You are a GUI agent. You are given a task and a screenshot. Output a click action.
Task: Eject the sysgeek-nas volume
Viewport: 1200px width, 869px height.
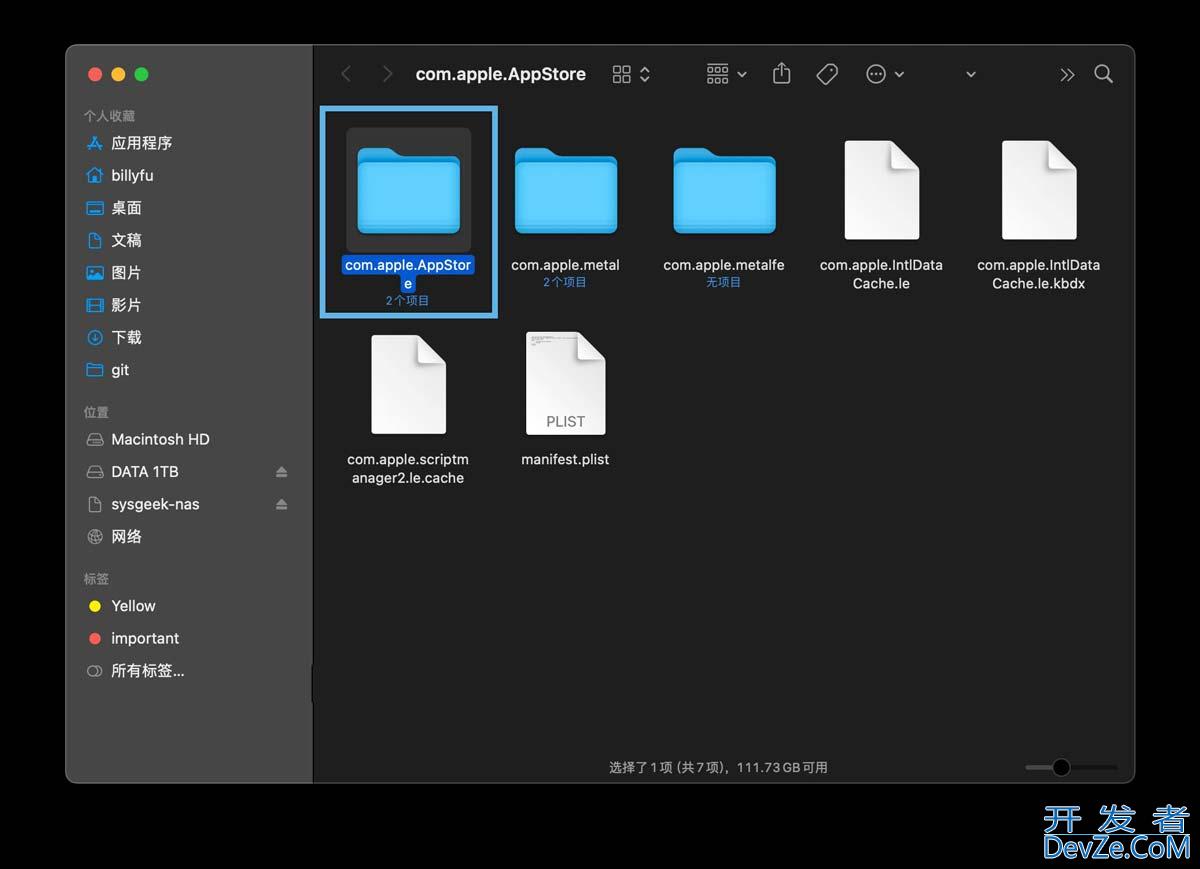click(281, 504)
